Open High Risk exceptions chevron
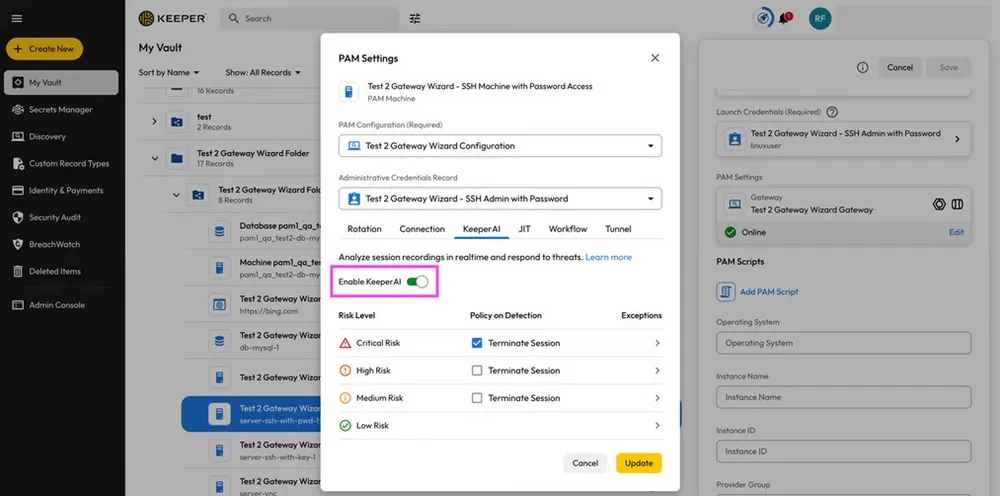The height and width of the screenshot is (496, 1000). 658,370
